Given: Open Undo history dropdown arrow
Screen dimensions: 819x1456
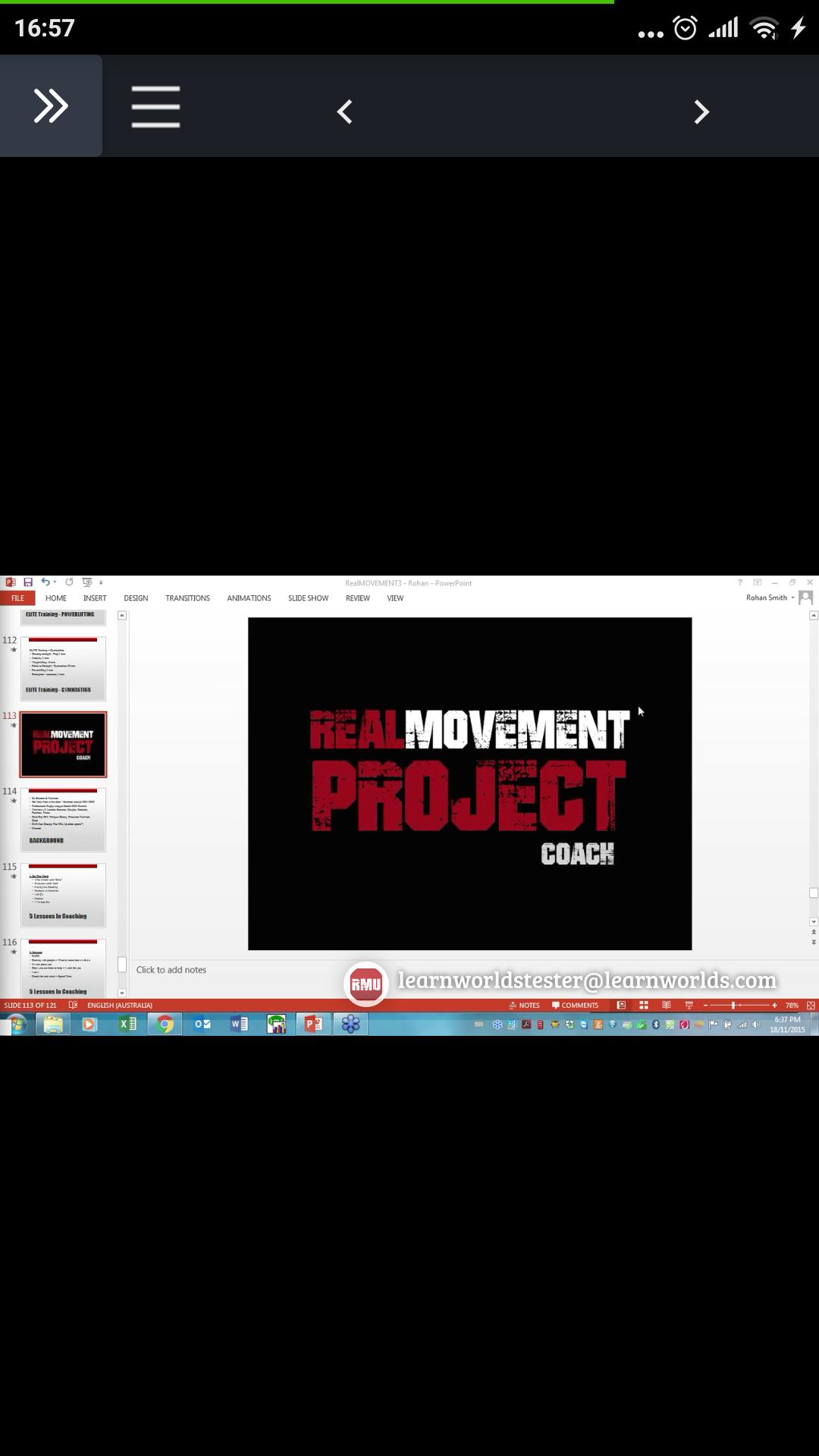Looking at the screenshot, I should pos(55,583).
